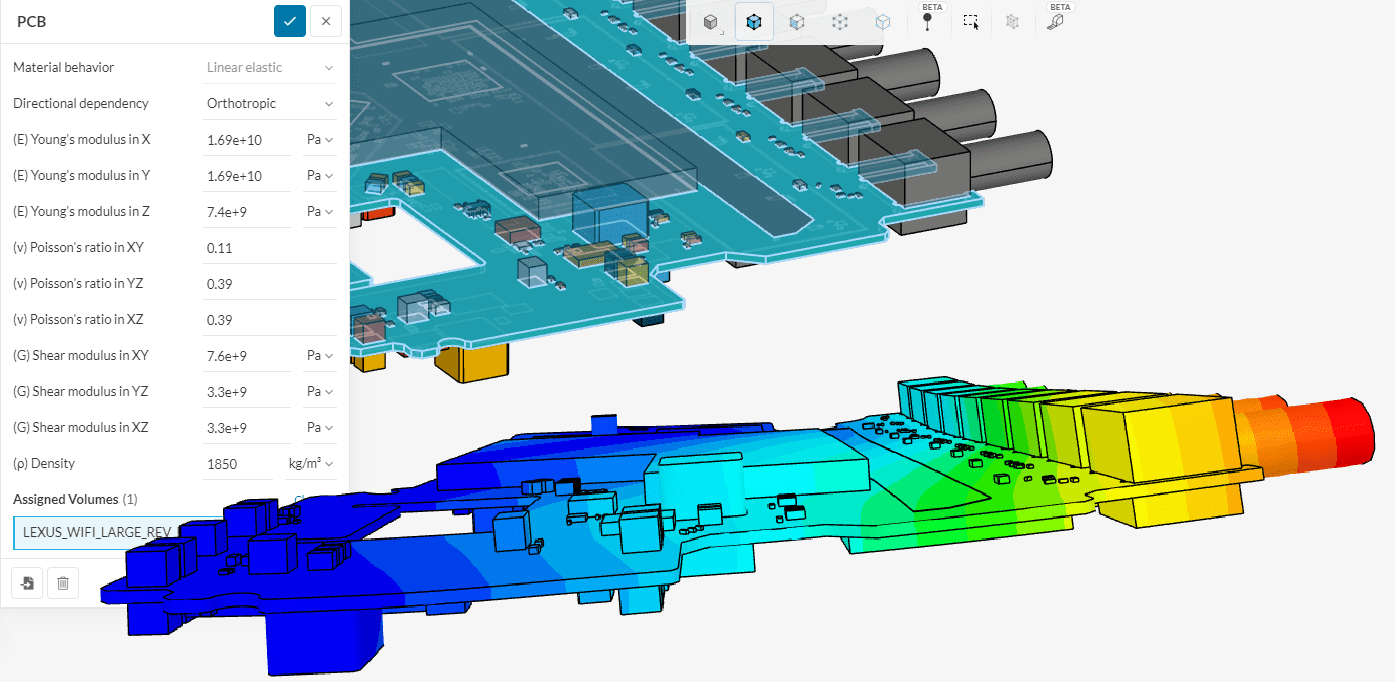Open the BETA measure tape tool
The width and height of the screenshot is (1395, 682).
tap(1056, 22)
